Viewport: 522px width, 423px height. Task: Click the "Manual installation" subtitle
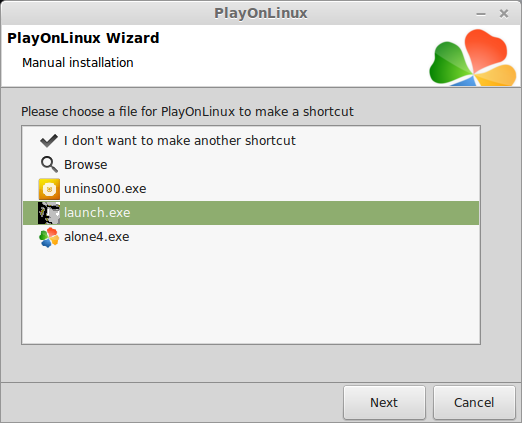coord(78,63)
